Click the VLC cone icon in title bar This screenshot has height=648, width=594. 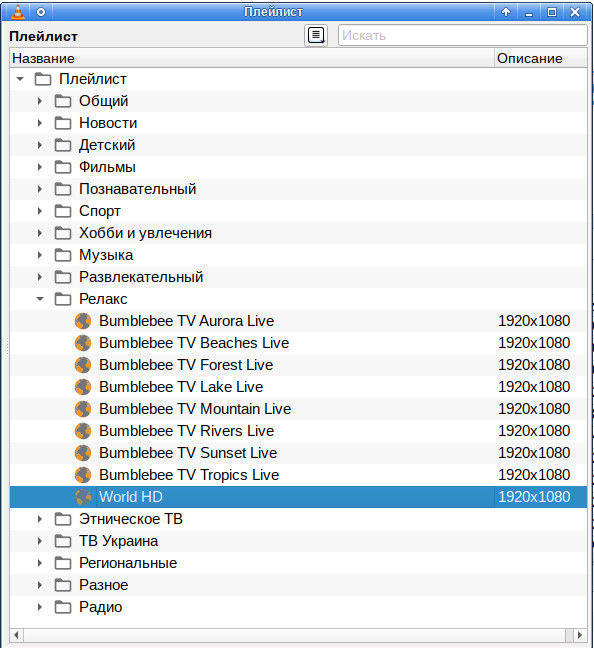point(18,12)
